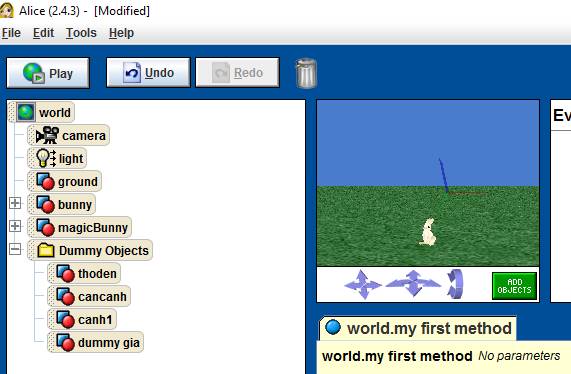The height and width of the screenshot is (374, 571).
Task: Click the camera forward/back/turn arrows control
Action: tap(413, 283)
